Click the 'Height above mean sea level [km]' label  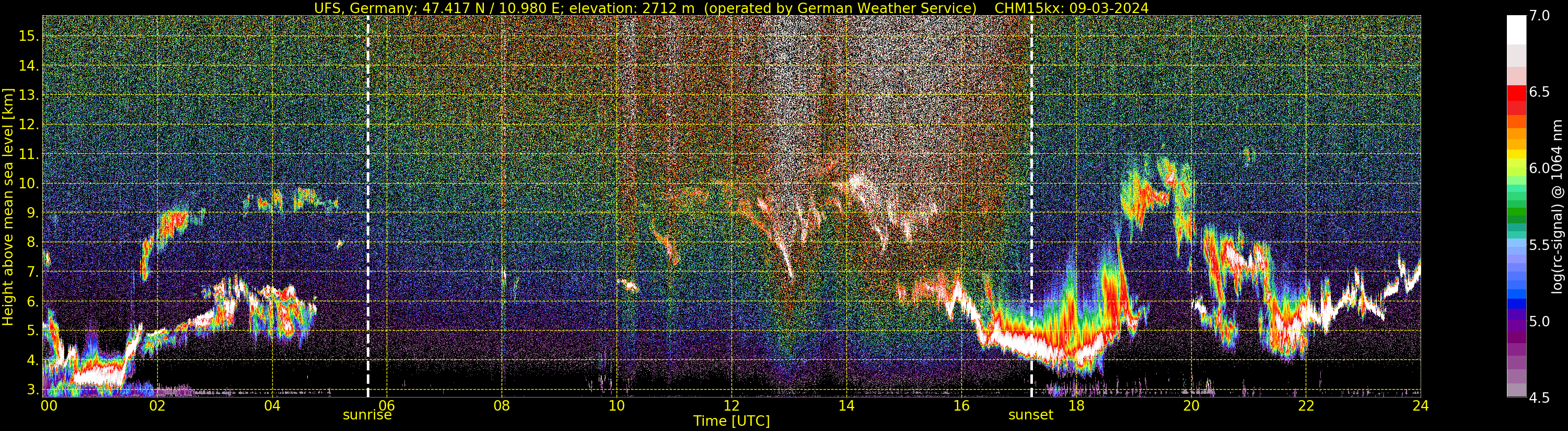click(8, 206)
